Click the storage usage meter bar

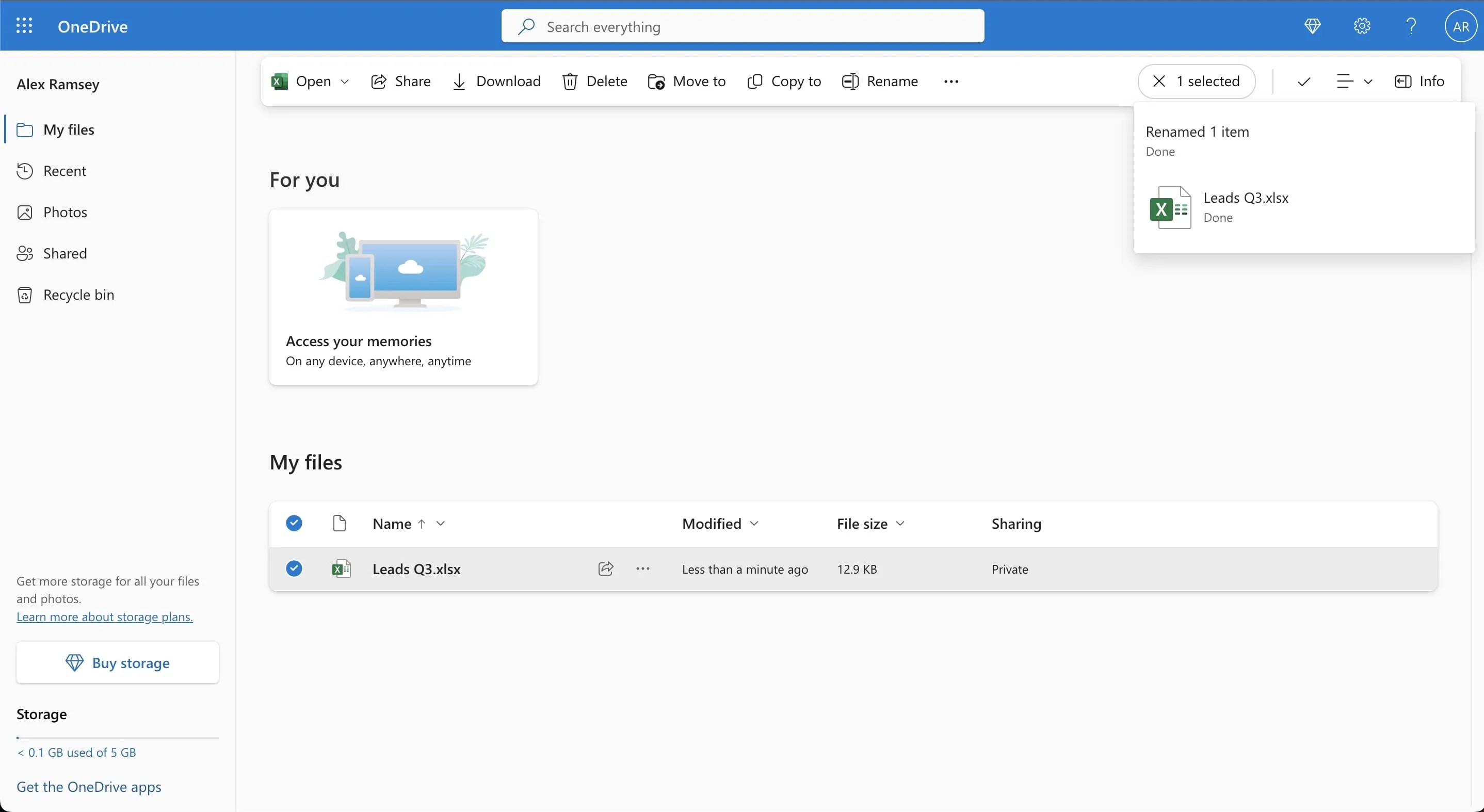[x=117, y=738]
